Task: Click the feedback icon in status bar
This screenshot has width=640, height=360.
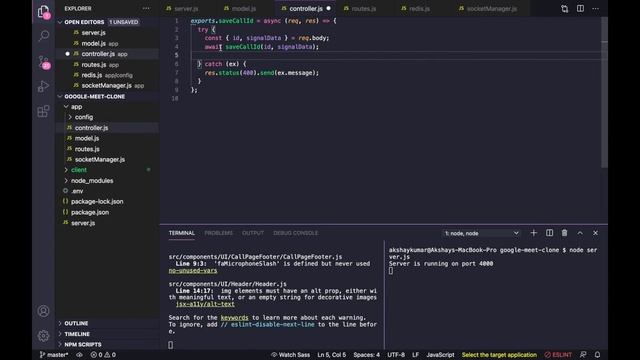Action: pos(583,355)
